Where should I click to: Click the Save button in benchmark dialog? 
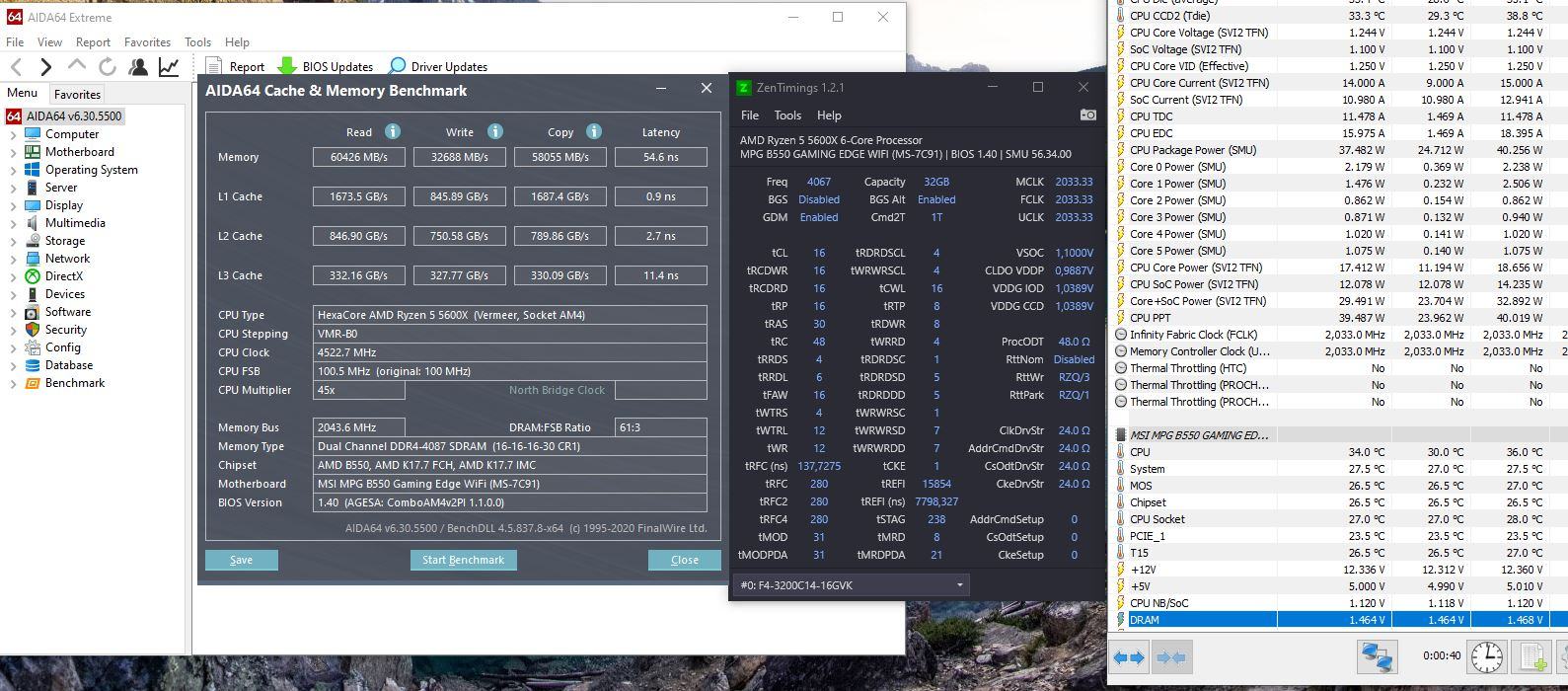pyautogui.click(x=241, y=560)
